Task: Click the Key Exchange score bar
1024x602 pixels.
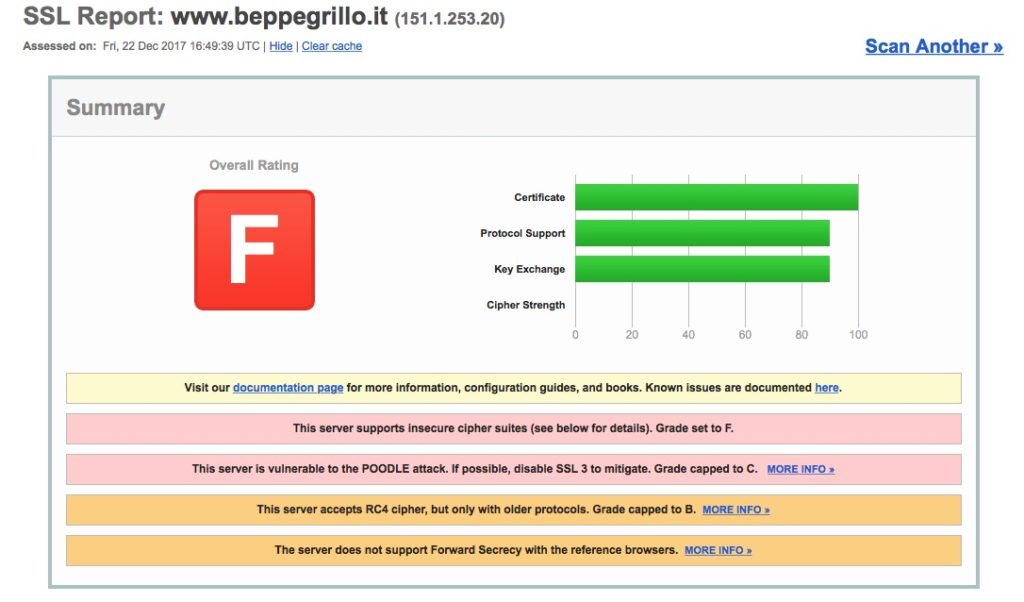Action: tap(702, 269)
